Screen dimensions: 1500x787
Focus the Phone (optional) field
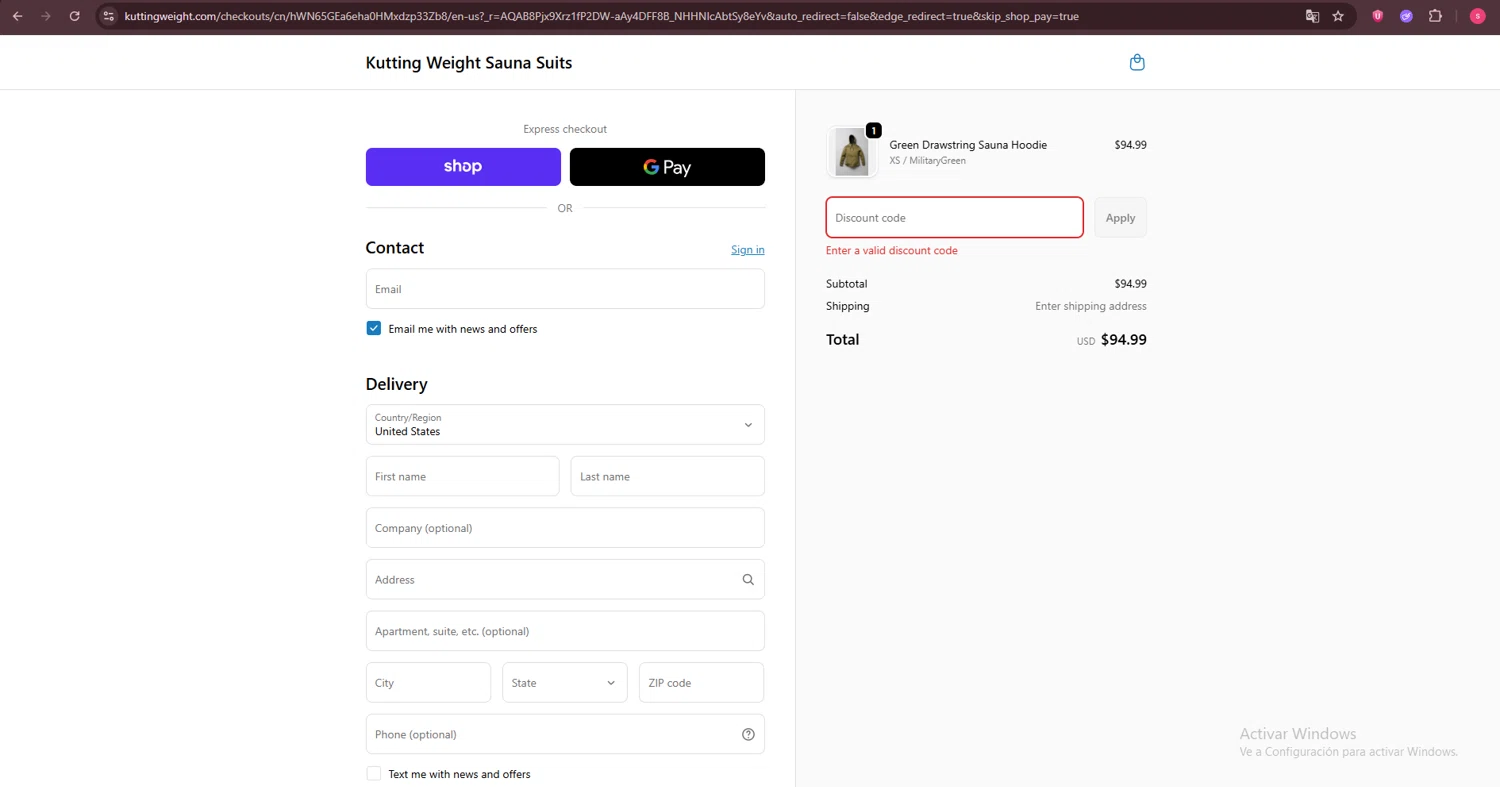(x=565, y=734)
